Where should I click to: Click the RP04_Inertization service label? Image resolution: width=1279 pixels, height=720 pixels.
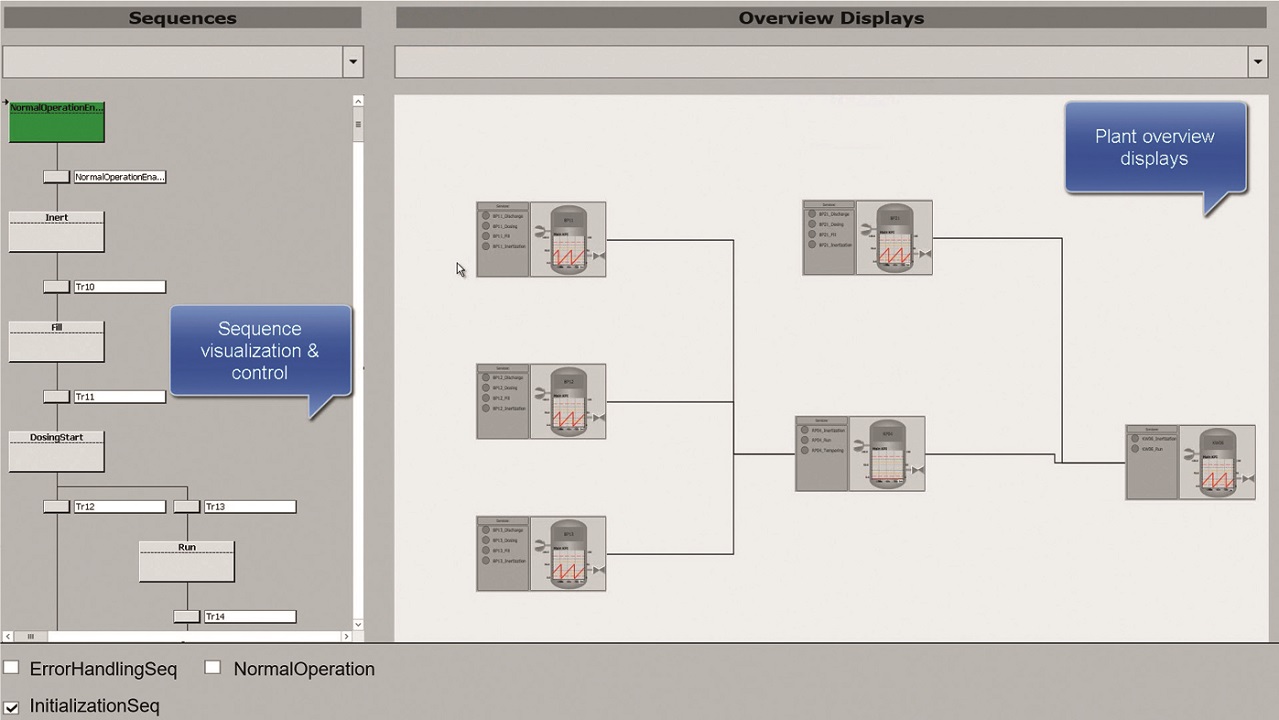tap(829, 430)
